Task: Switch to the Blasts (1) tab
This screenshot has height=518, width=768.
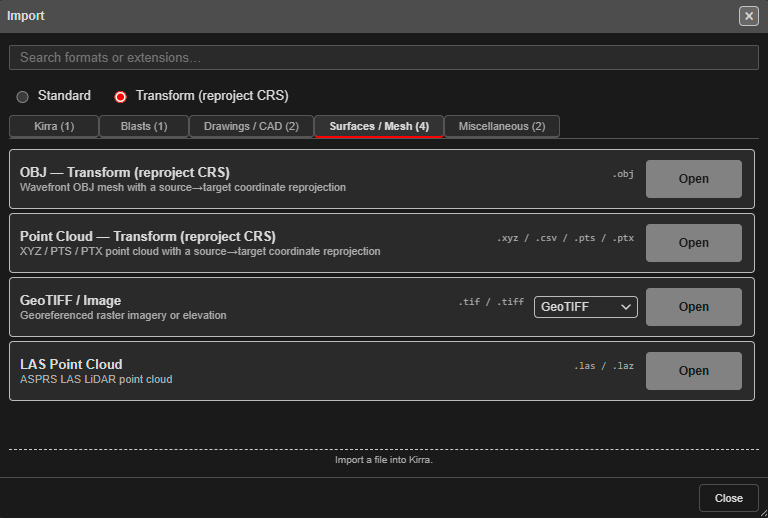Action: pyautogui.click(x=144, y=126)
